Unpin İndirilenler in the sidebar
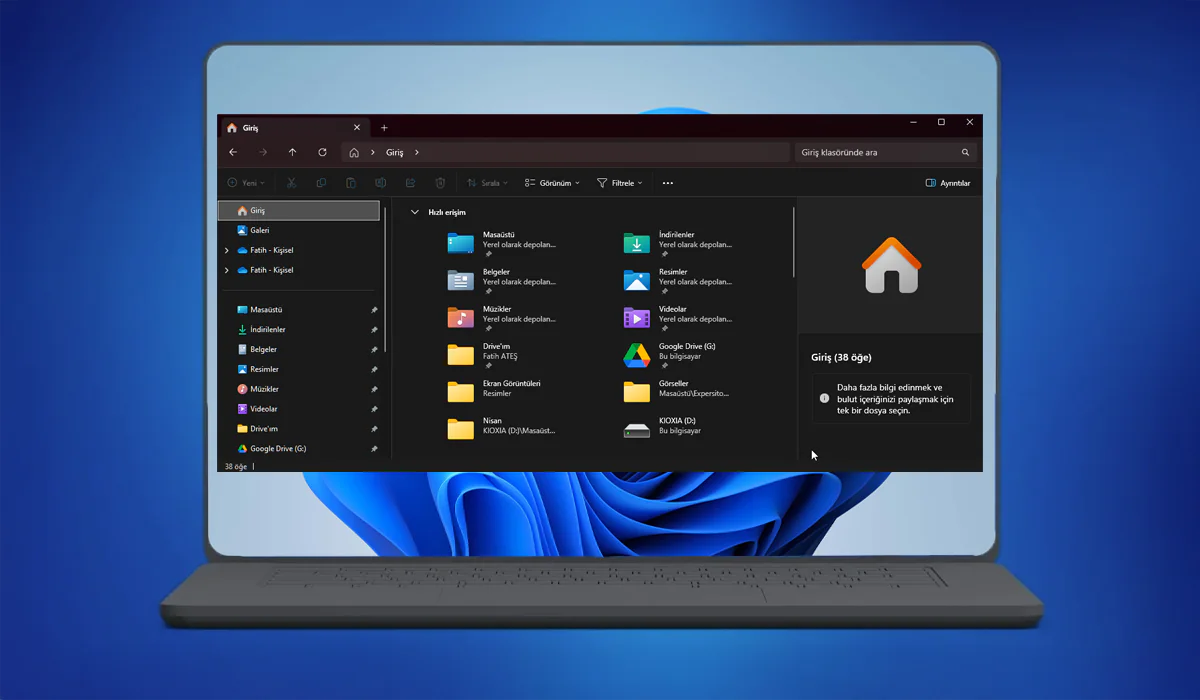The width and height of the screenshot is (1200, 700). click(374, 330)
